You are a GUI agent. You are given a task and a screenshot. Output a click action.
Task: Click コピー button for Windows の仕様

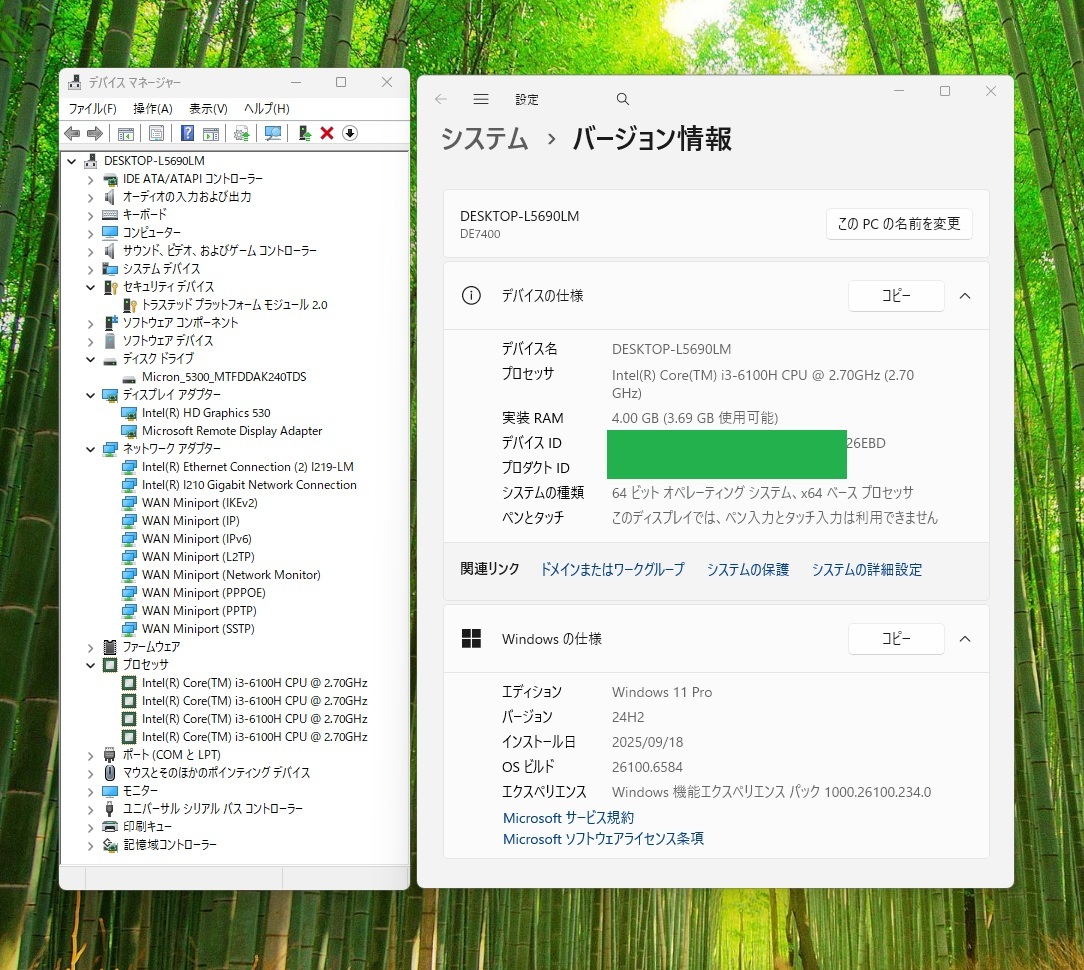[x=896, y=639]
